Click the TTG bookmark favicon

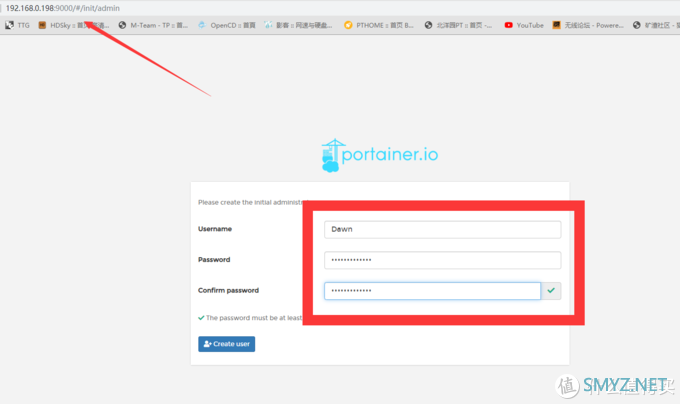tap(9, 25)
